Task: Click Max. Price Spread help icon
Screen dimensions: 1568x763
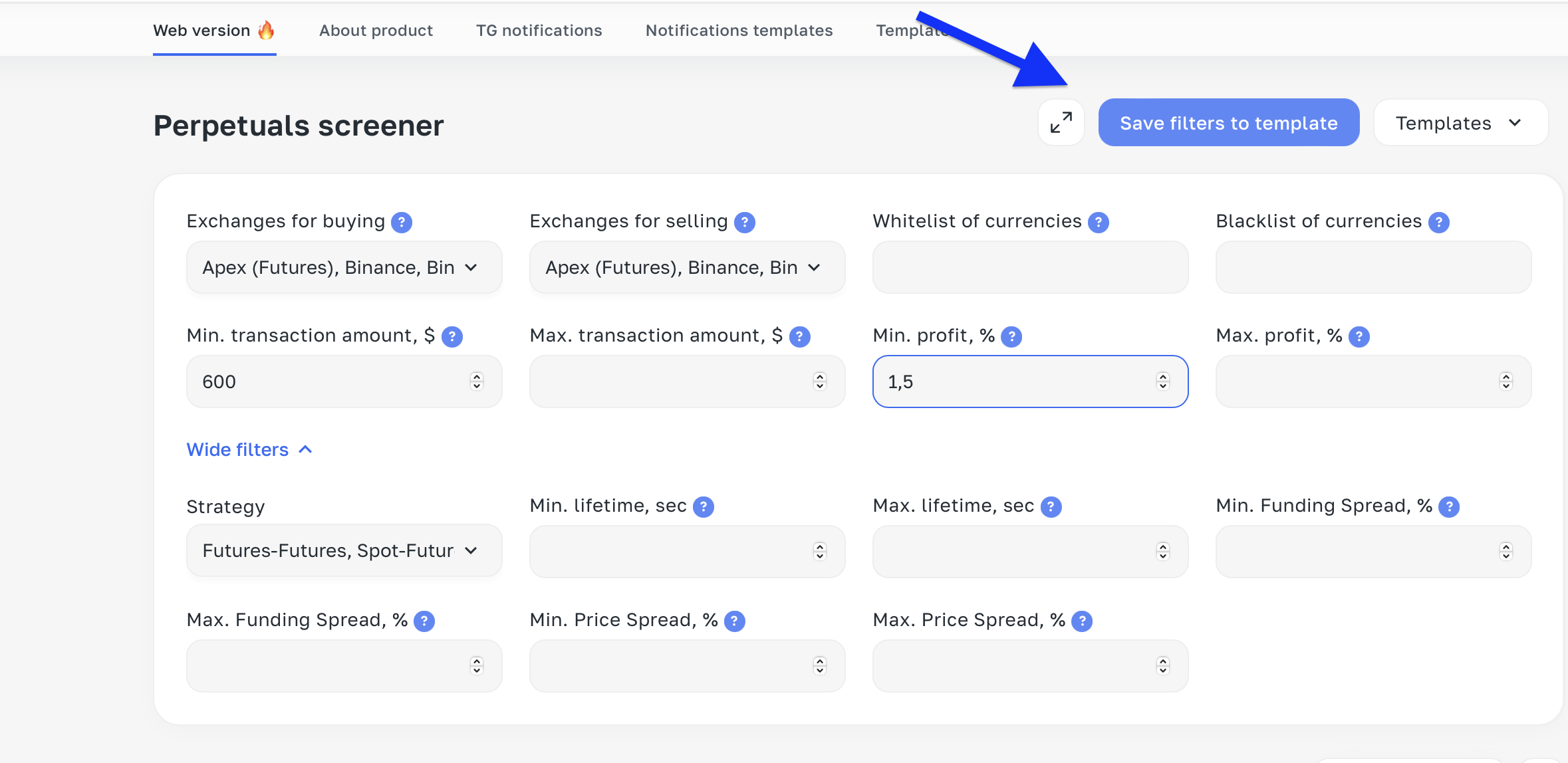Action: click(x=1082, y=621)
